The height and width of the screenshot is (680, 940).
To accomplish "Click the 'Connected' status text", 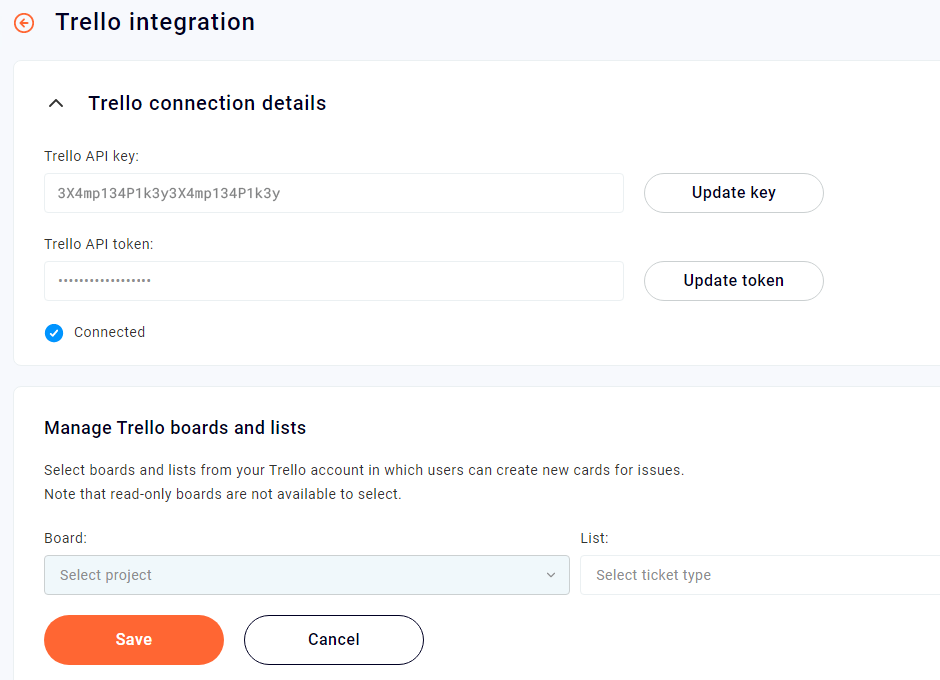I will [x=110, y=332].
